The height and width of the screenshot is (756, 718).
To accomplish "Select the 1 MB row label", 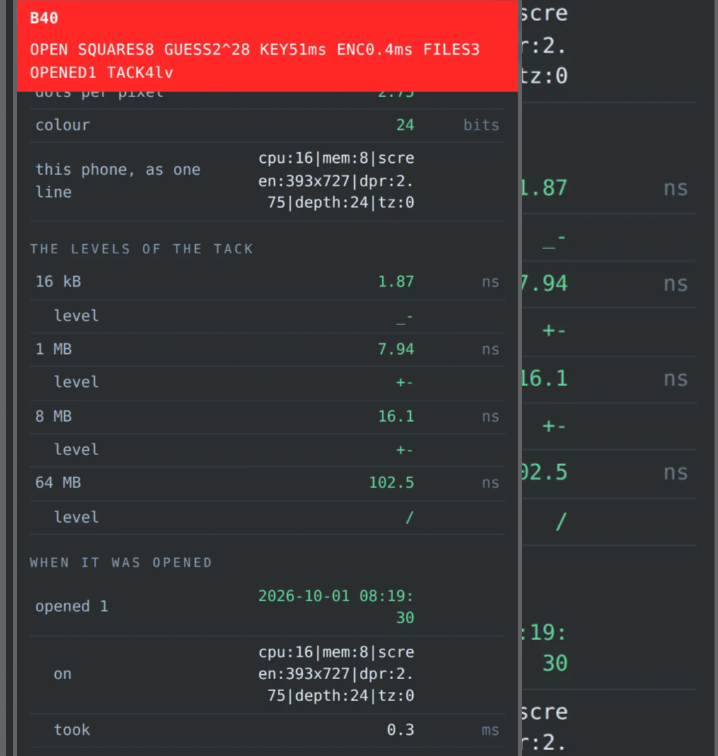I will coord(54,349).
